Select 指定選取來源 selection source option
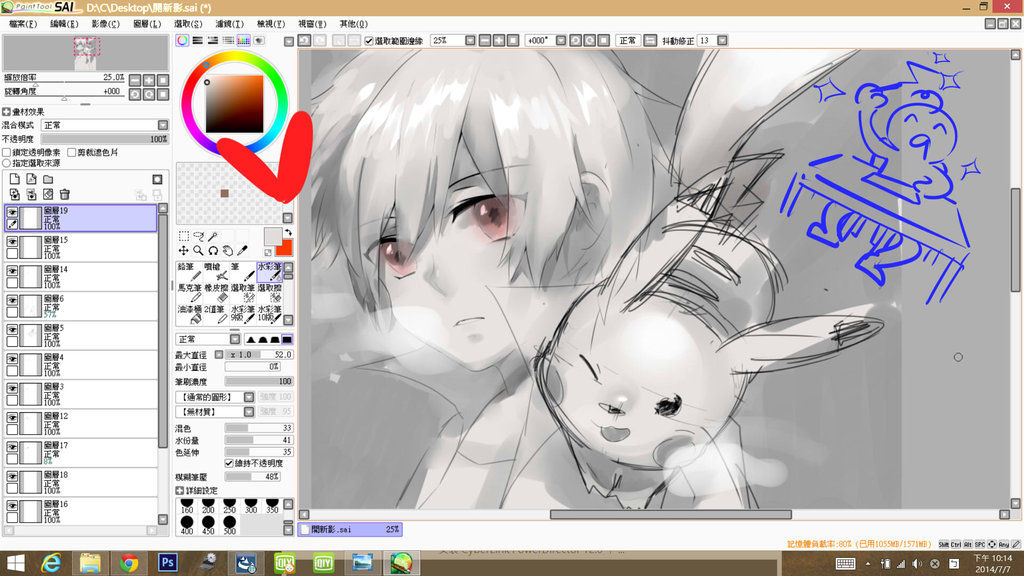1024x576 pixels. (7, 163)
